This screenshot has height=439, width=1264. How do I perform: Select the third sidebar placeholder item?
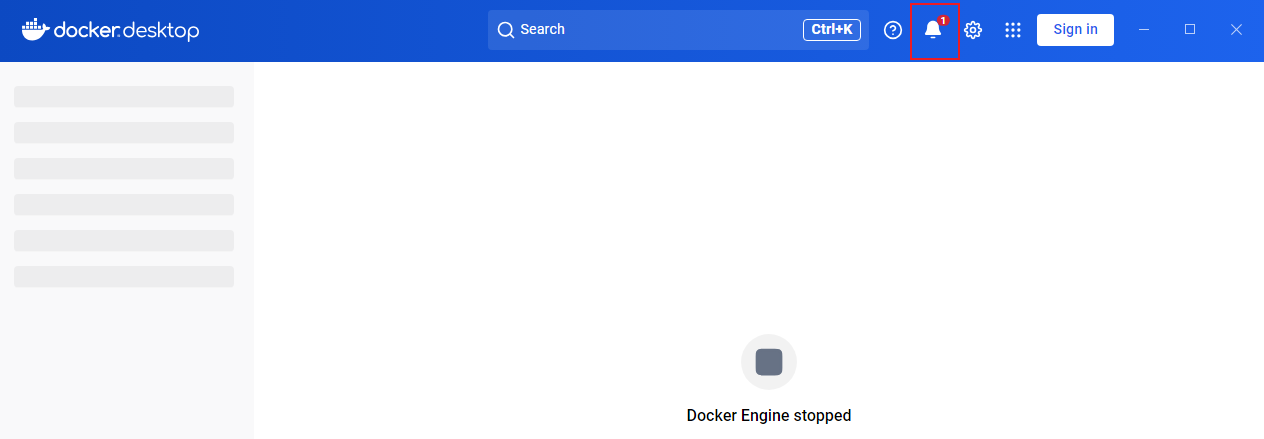coord(124,168)
